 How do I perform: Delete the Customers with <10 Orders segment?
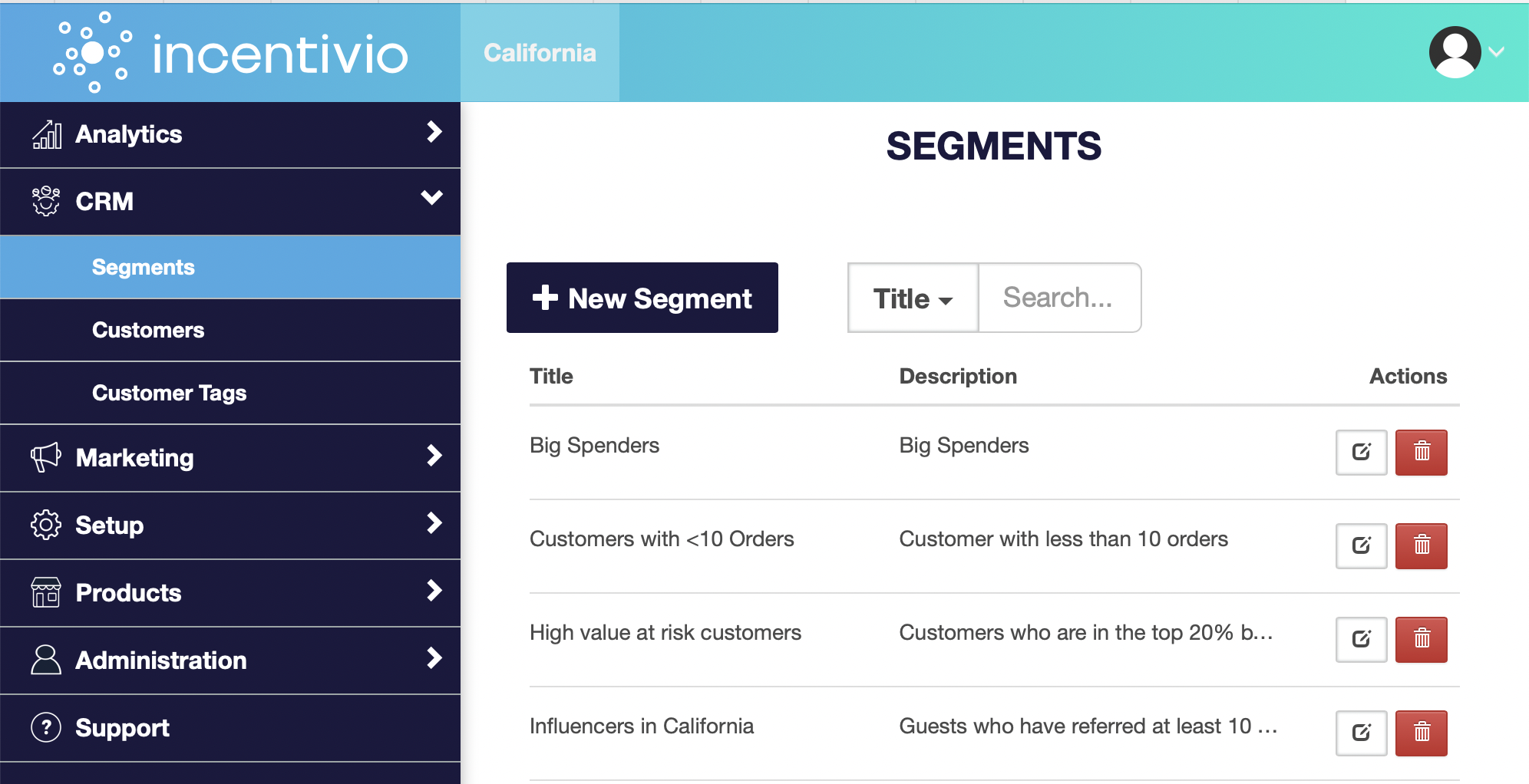click(x=1422, y=546)
